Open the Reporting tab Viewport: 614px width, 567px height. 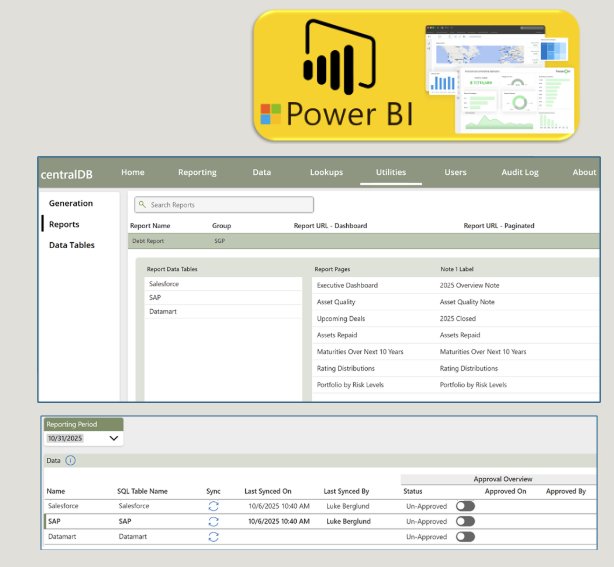[197, 172]
